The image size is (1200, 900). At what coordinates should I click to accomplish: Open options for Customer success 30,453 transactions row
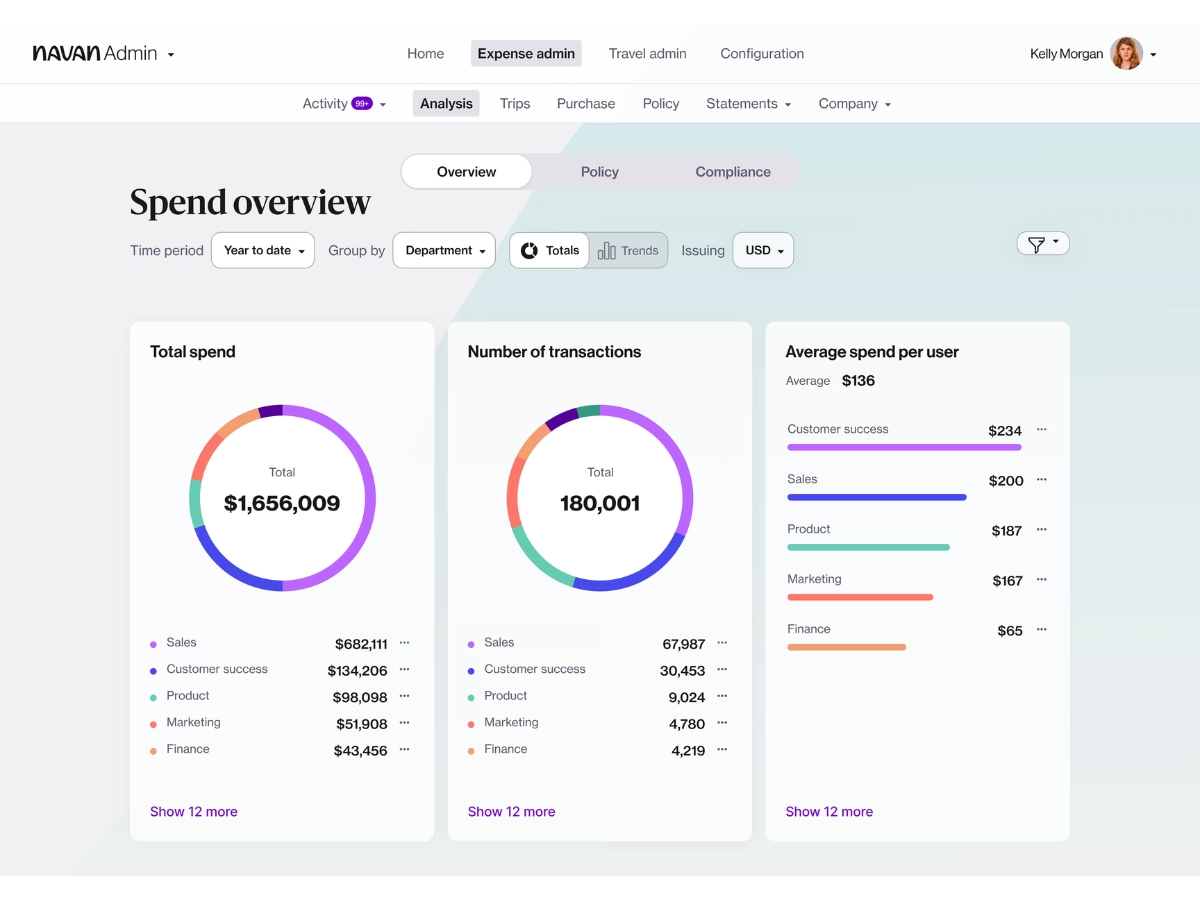pyautogui.click(x=722, y=670)
